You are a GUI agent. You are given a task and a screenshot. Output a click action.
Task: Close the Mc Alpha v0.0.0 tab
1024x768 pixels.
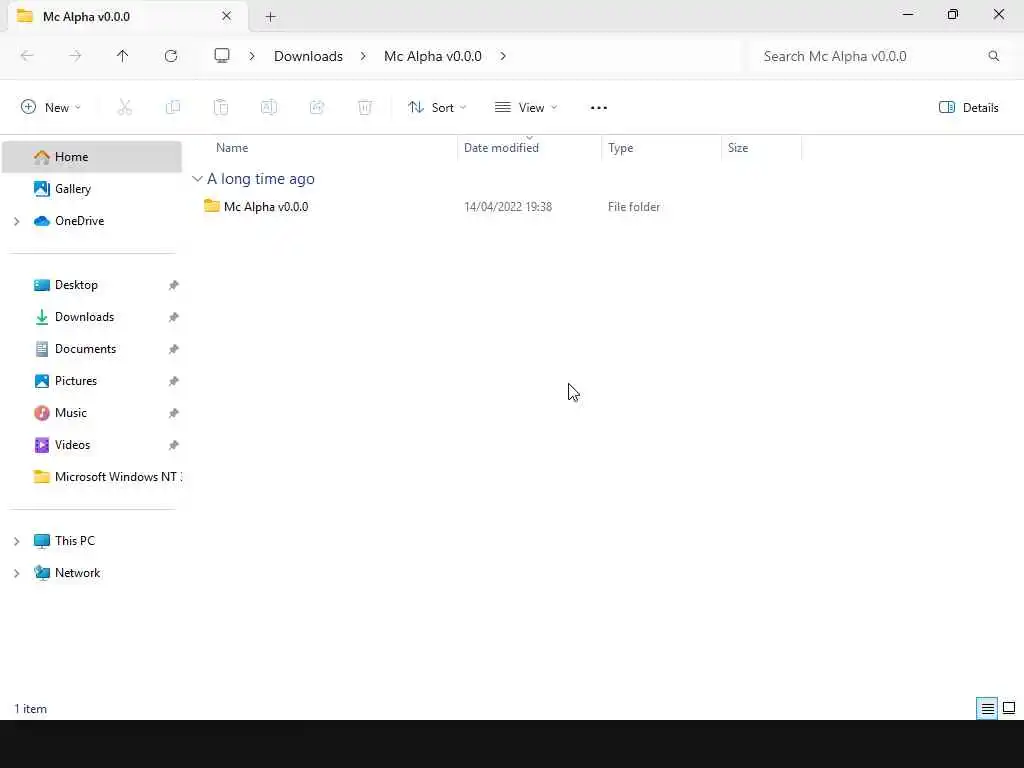pos(227,16)
